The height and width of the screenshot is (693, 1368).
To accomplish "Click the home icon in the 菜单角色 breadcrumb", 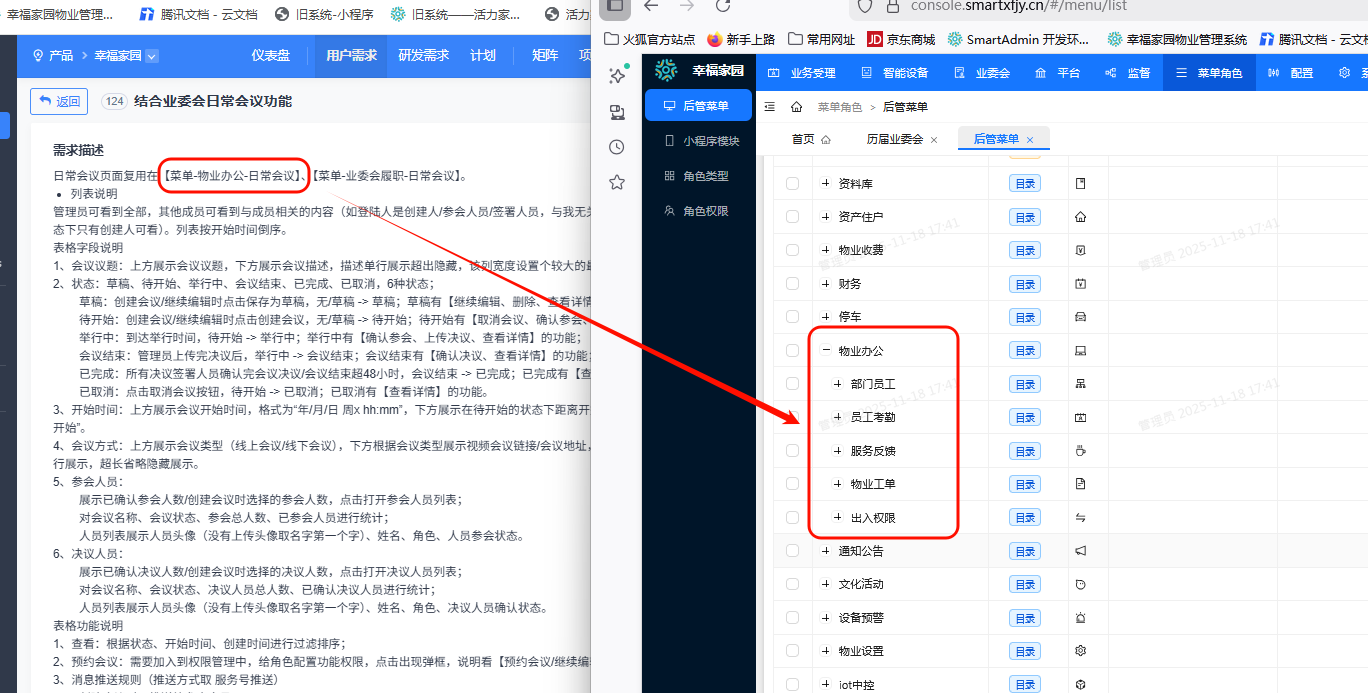I will (796, 106).
